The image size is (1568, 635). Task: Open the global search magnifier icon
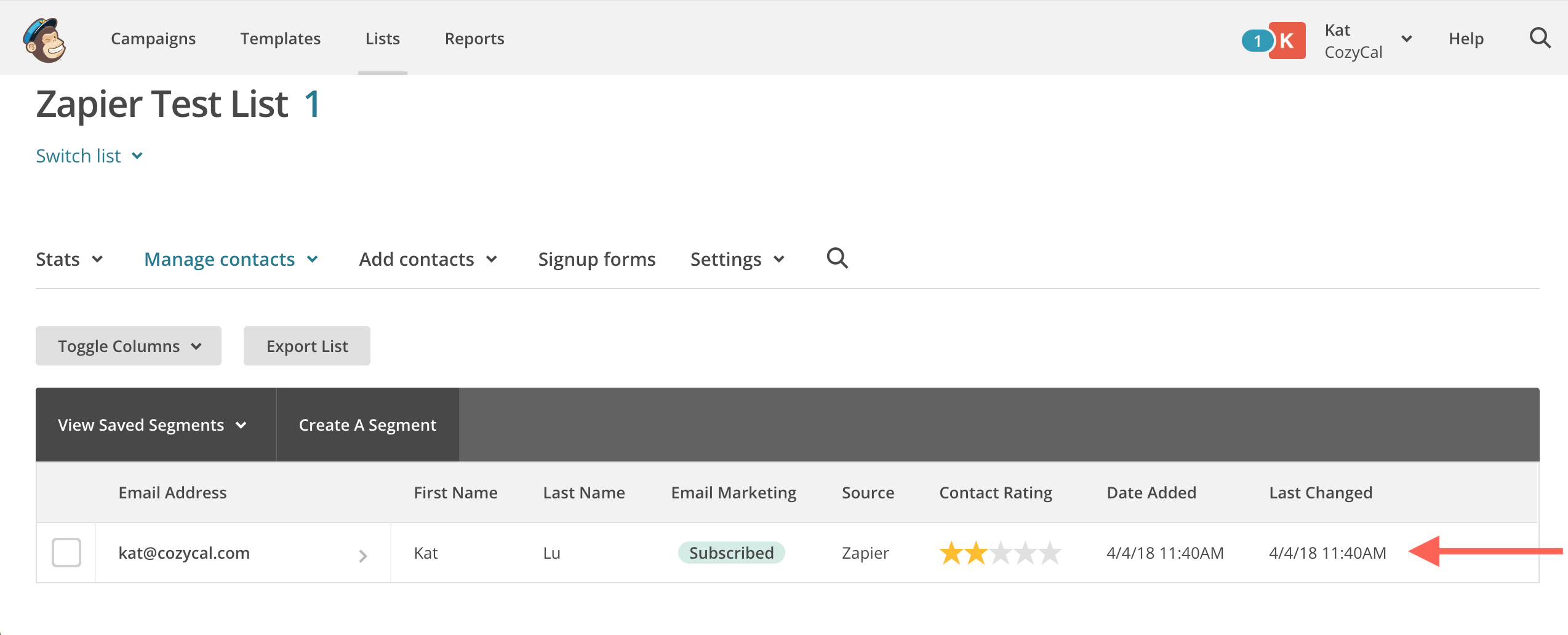(x=1540, y=39)
